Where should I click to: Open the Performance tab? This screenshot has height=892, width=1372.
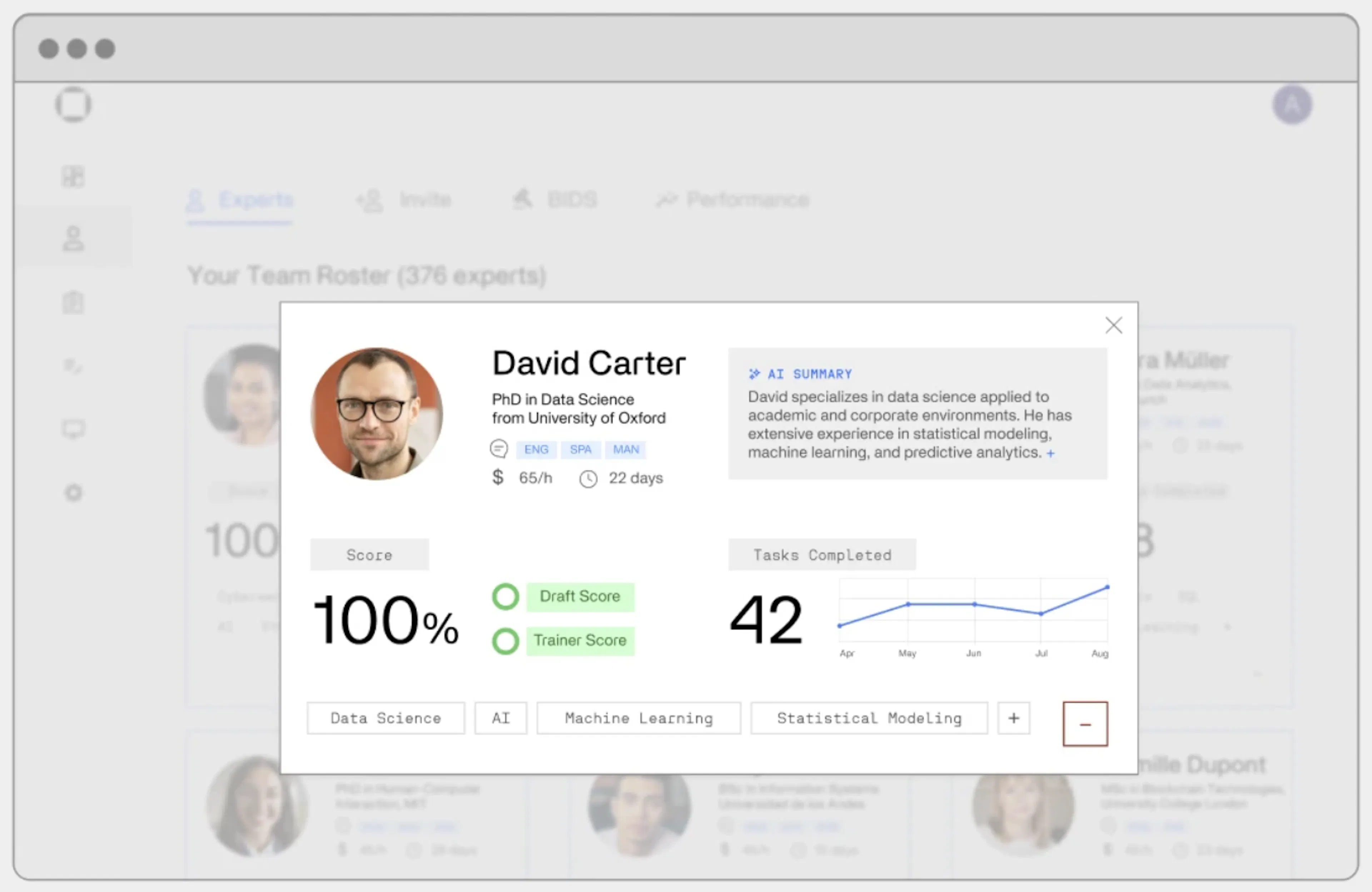(x=732, y=200)
